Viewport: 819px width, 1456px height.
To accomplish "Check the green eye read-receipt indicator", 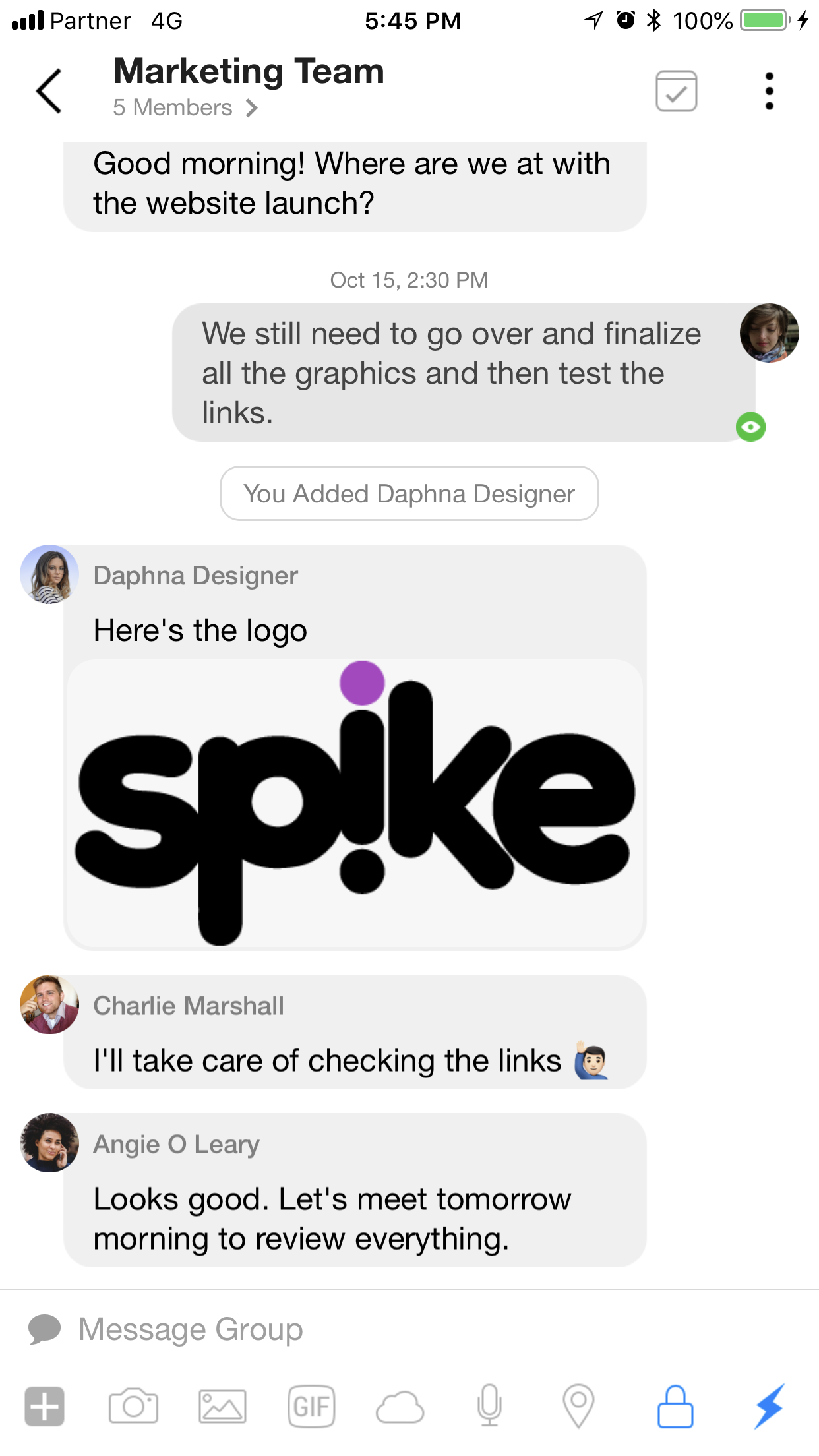I will [750, 427].
